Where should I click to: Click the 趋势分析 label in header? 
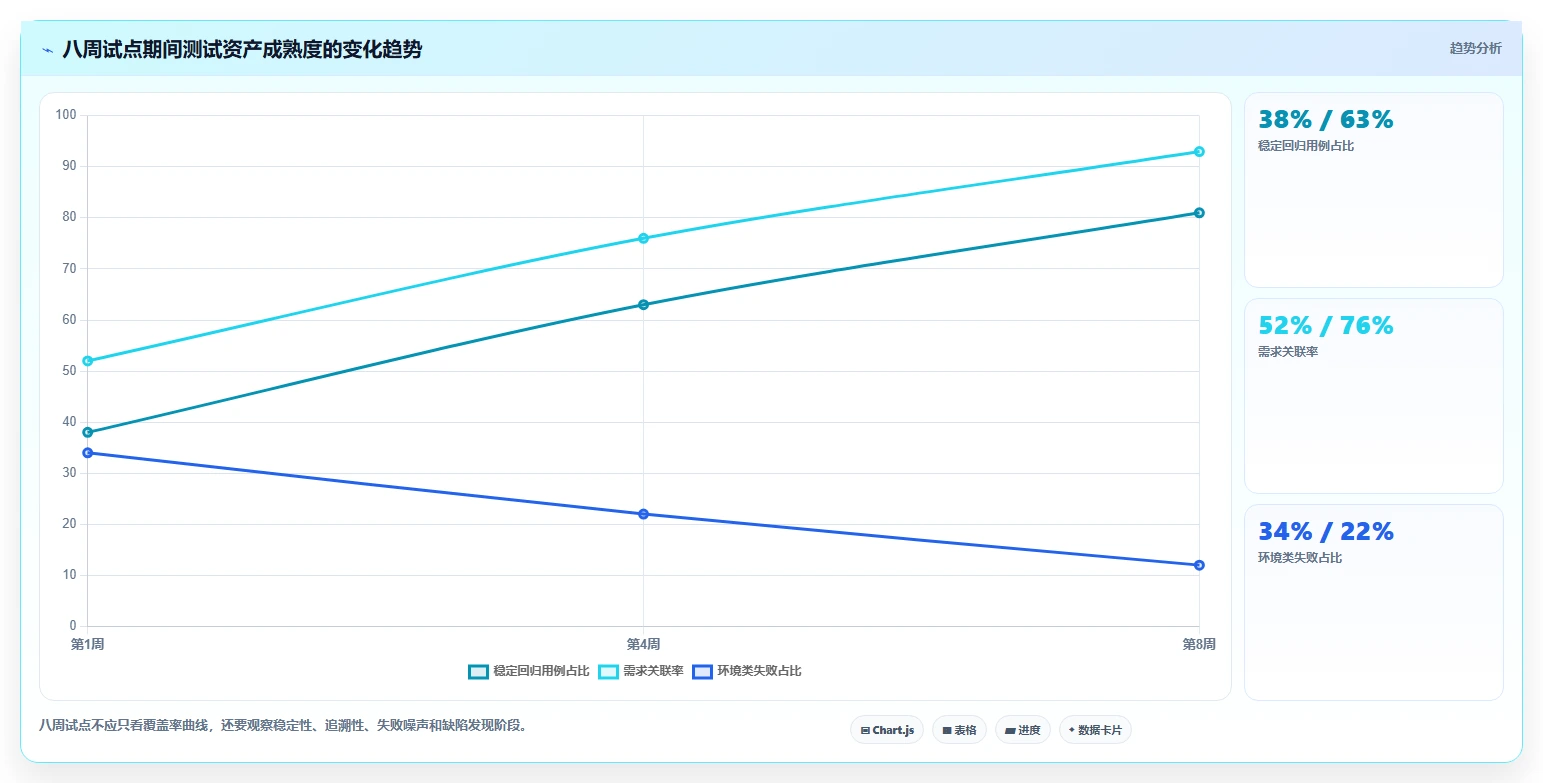[x=1475, y=48]
